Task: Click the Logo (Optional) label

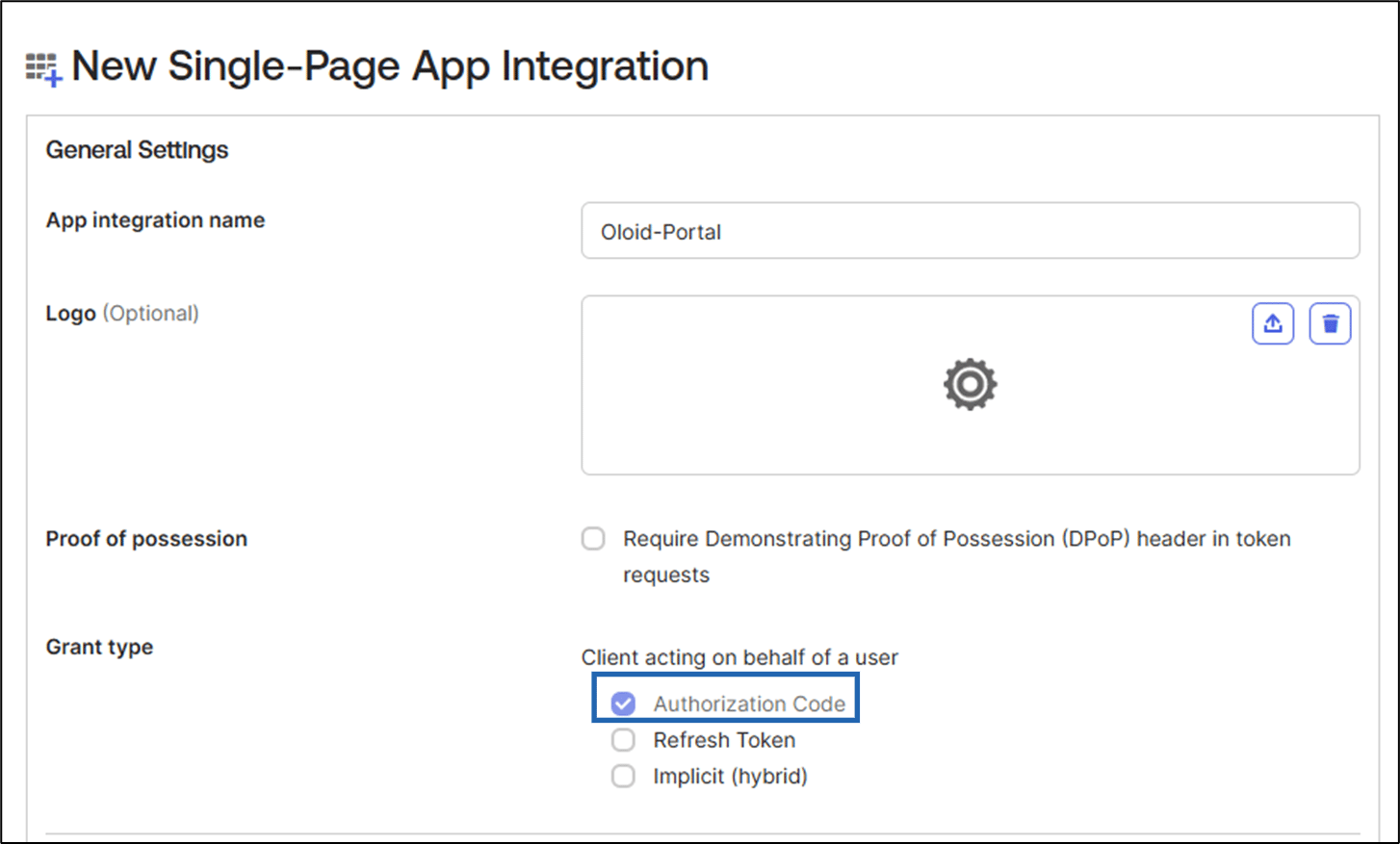Action: (x=122, y=314)
